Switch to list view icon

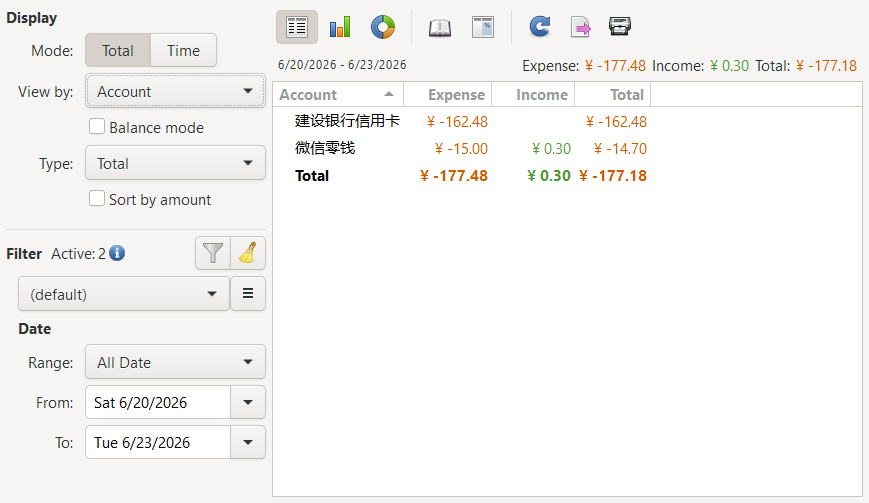[x=297, y=27]
